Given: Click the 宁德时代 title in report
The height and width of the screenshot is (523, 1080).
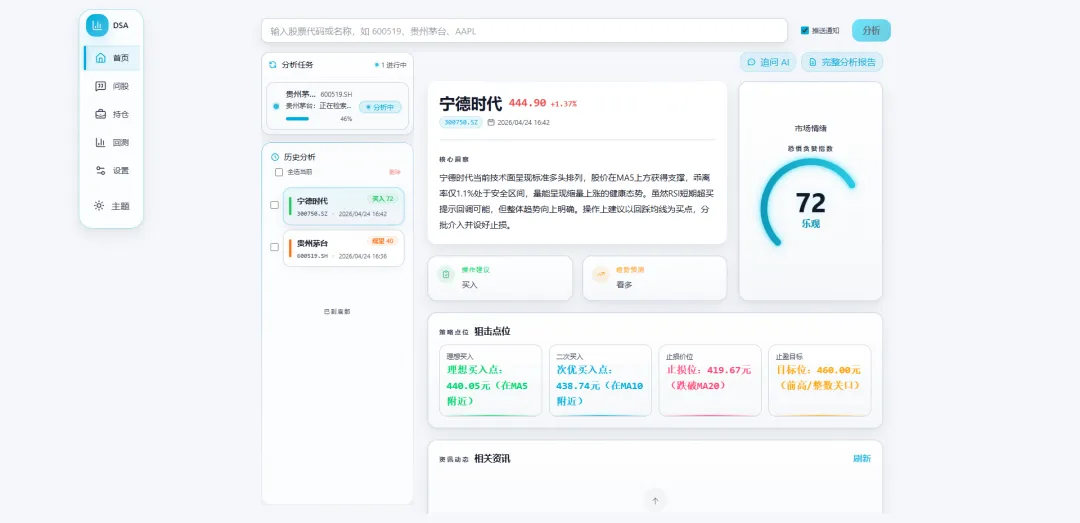Looking at the screenshot, I should coord(470,103).
